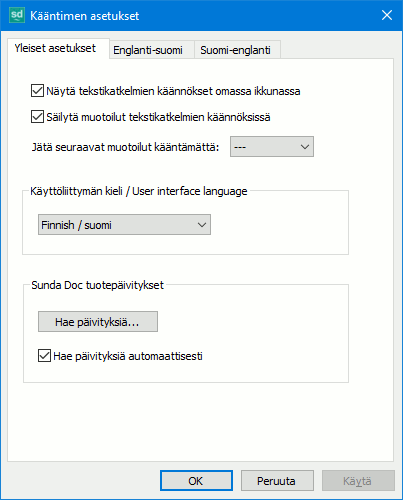This screenshot has height=500, width=403.
Task: Cancel via the Peruuta button
Action: (277, 481)
